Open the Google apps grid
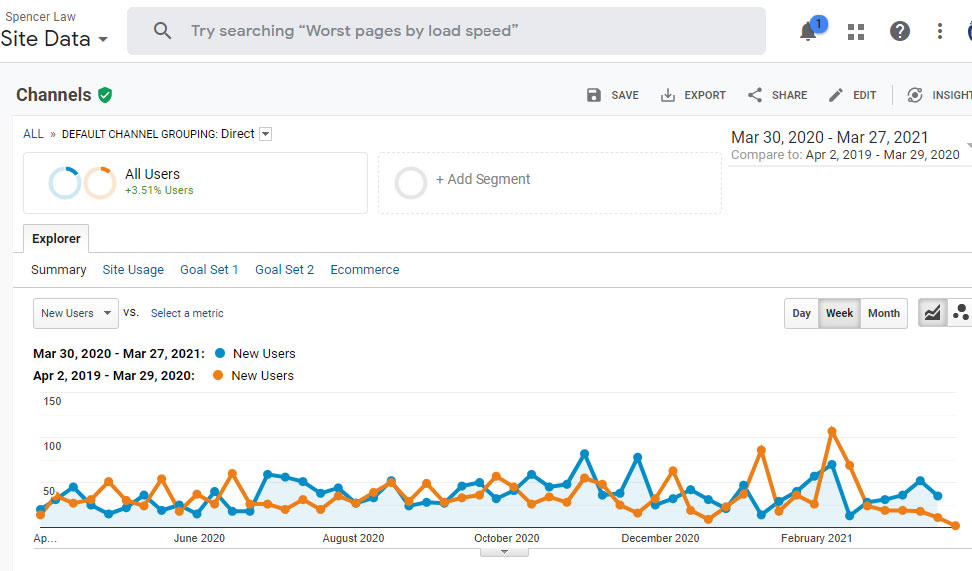The image size is (972, 571). point(855,31)
